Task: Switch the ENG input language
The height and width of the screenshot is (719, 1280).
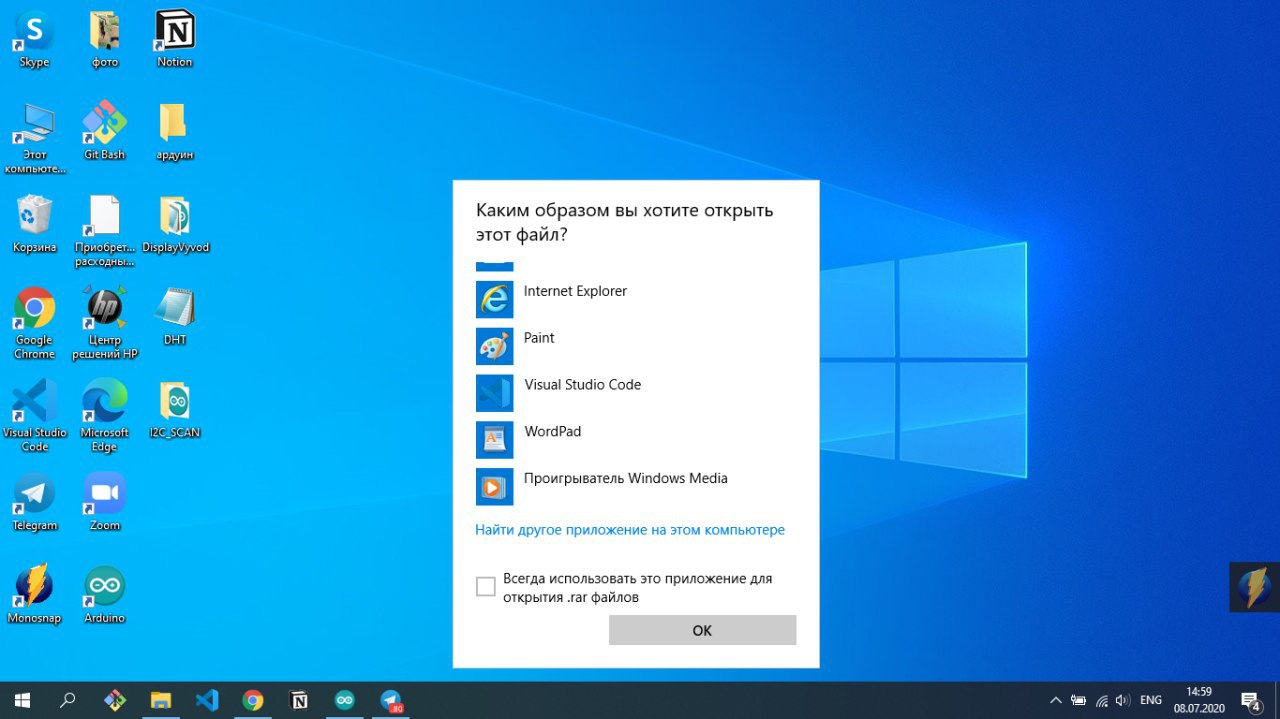Action: 1151,700
